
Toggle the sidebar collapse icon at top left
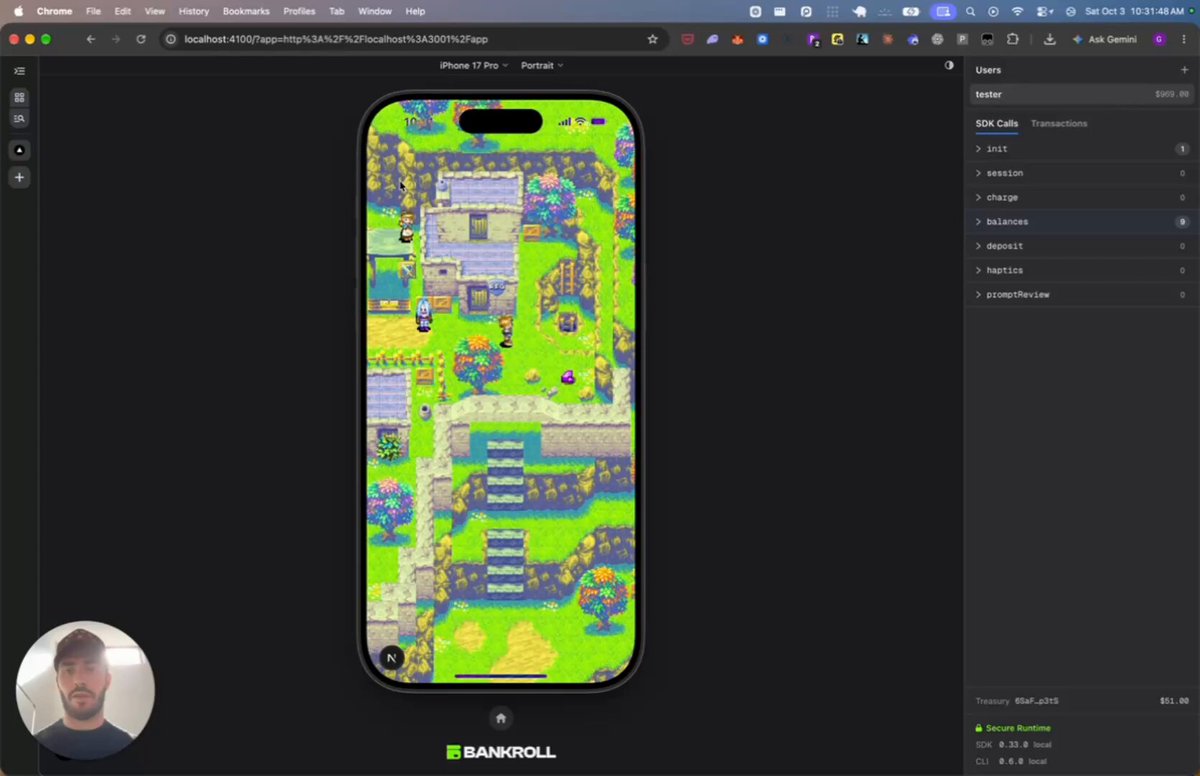click(19, 71)
